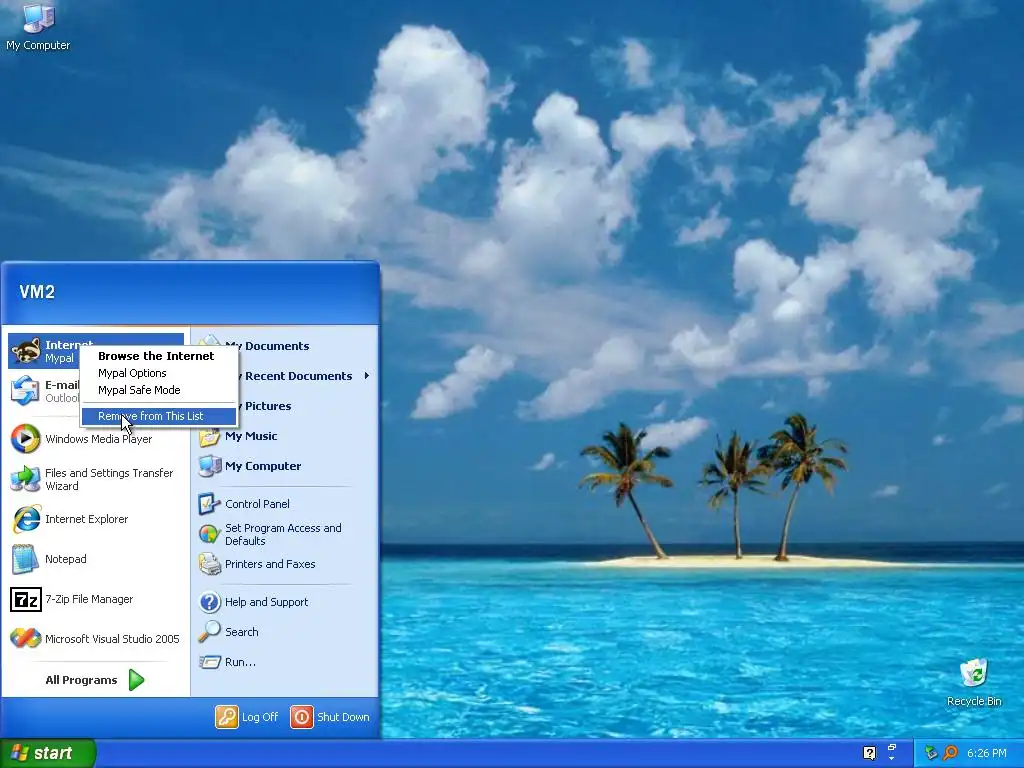Choose Browse the Internet in context menu

[158, 356]
